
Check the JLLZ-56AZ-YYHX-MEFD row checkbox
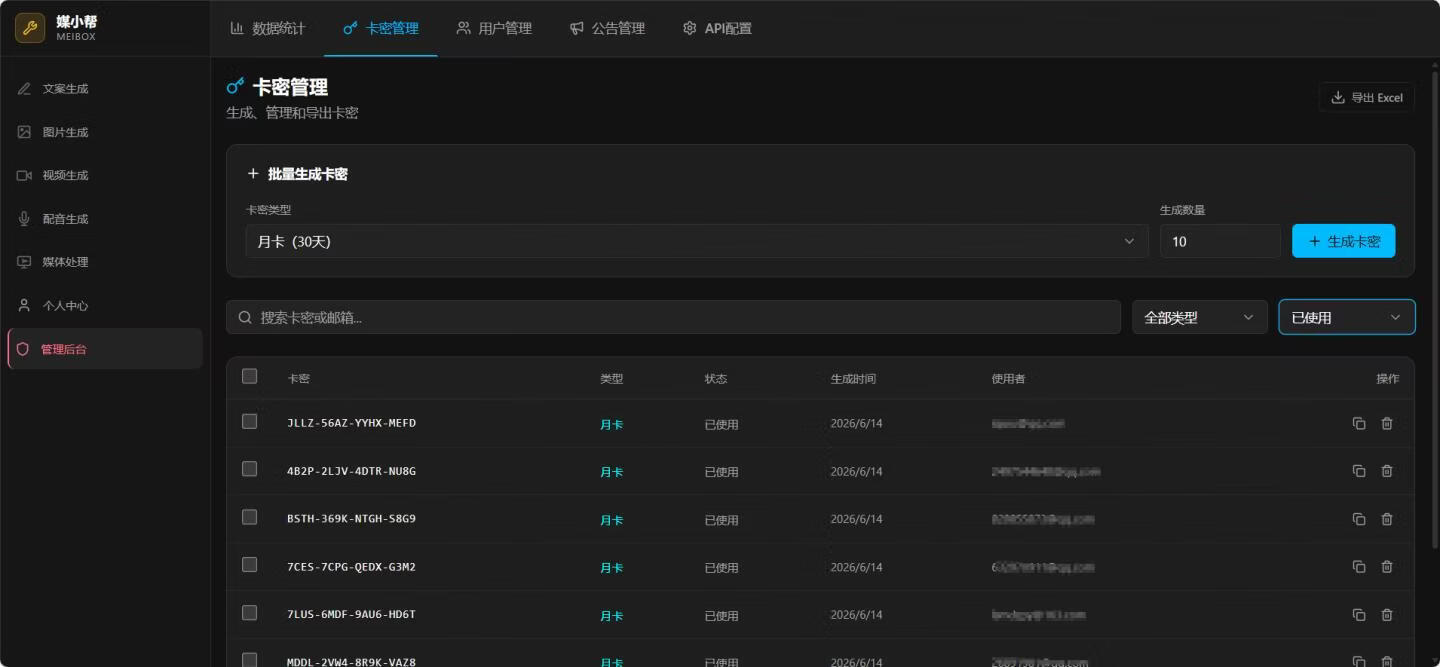250,421
